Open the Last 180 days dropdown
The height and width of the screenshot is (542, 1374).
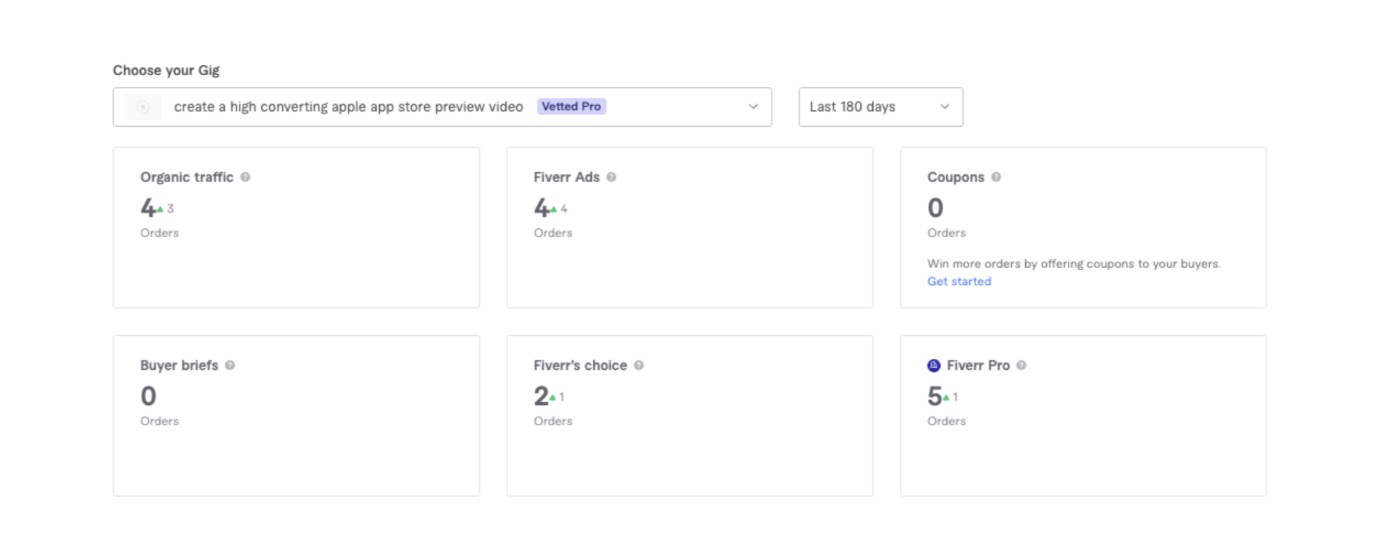point(881,107)
